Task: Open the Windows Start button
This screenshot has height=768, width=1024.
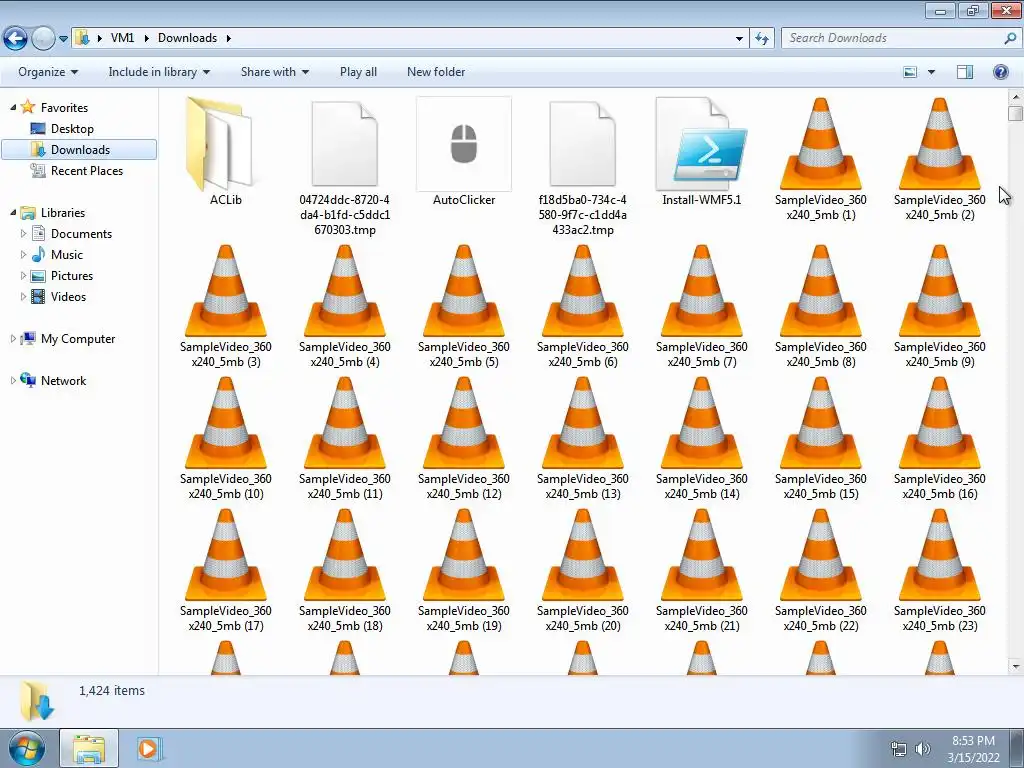Action: (x=27, y=748)
